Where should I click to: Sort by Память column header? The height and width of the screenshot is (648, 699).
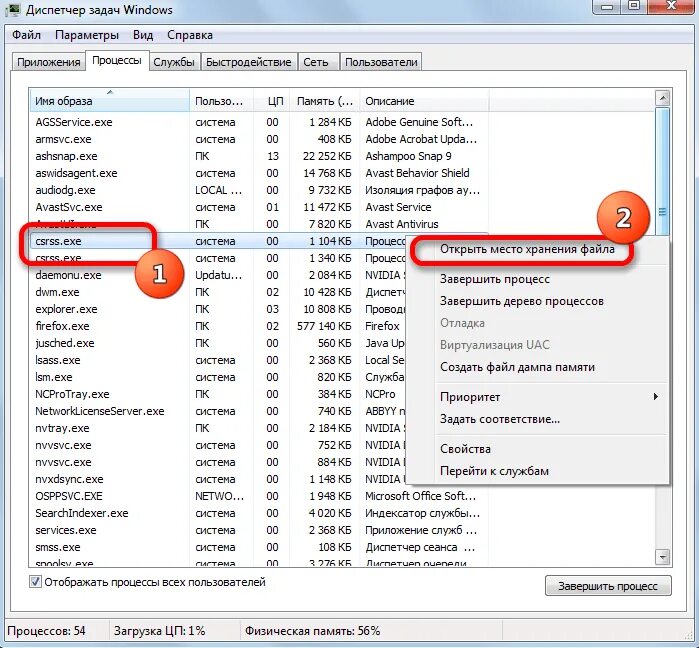pos(324,101)
